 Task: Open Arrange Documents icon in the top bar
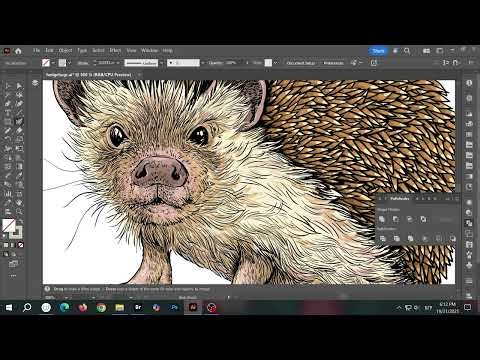(x=426, y=51)
